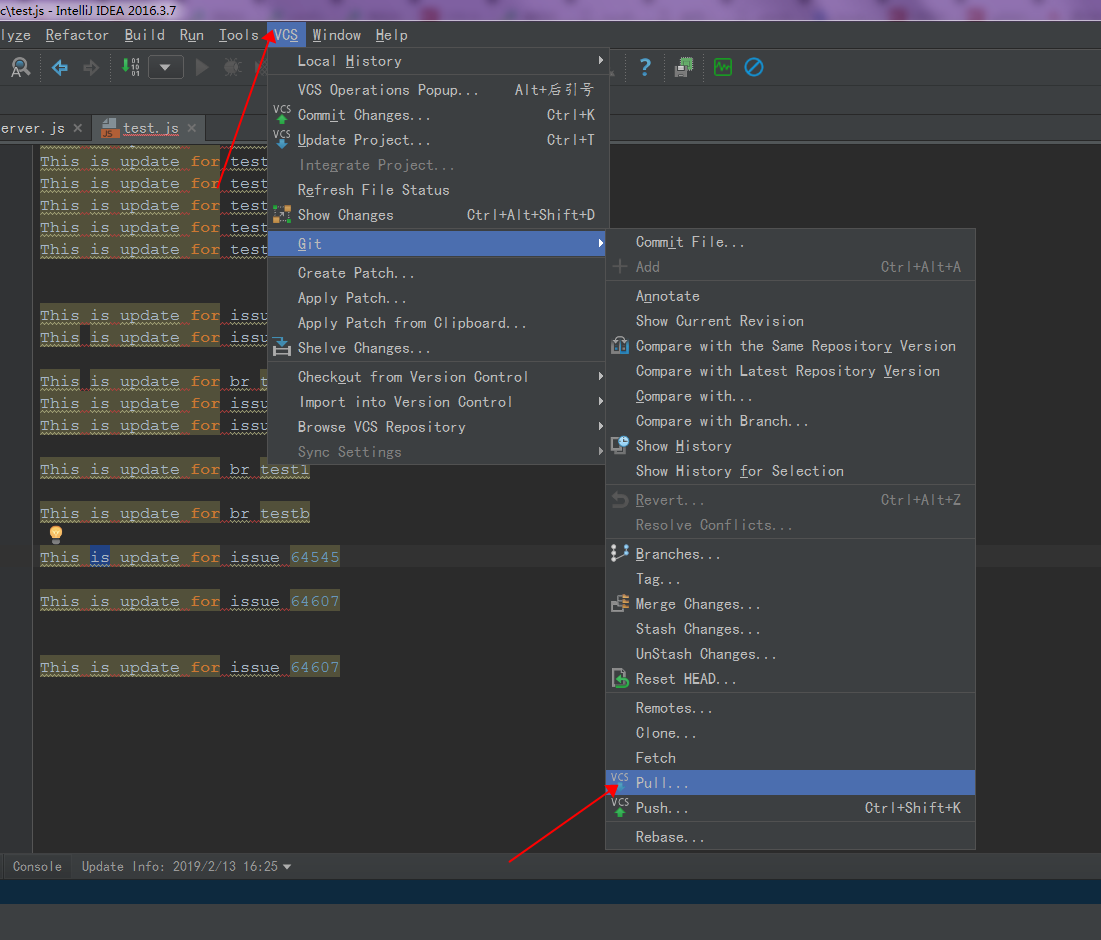Choose Commit File in Git submenu
The image size is (1101, 940).
click(x=791, y=242)
